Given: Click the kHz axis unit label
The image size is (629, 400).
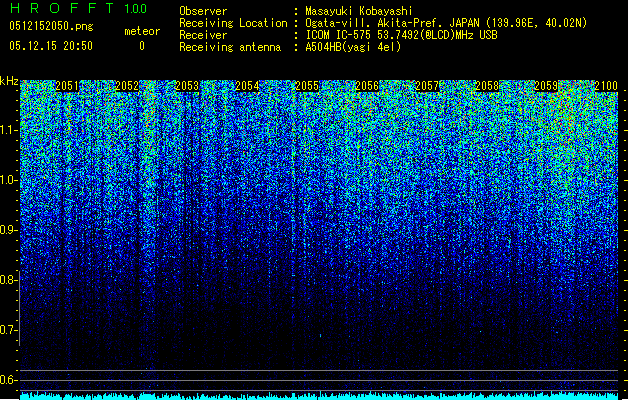Looking at the screenshot, I should coord(9,81).
